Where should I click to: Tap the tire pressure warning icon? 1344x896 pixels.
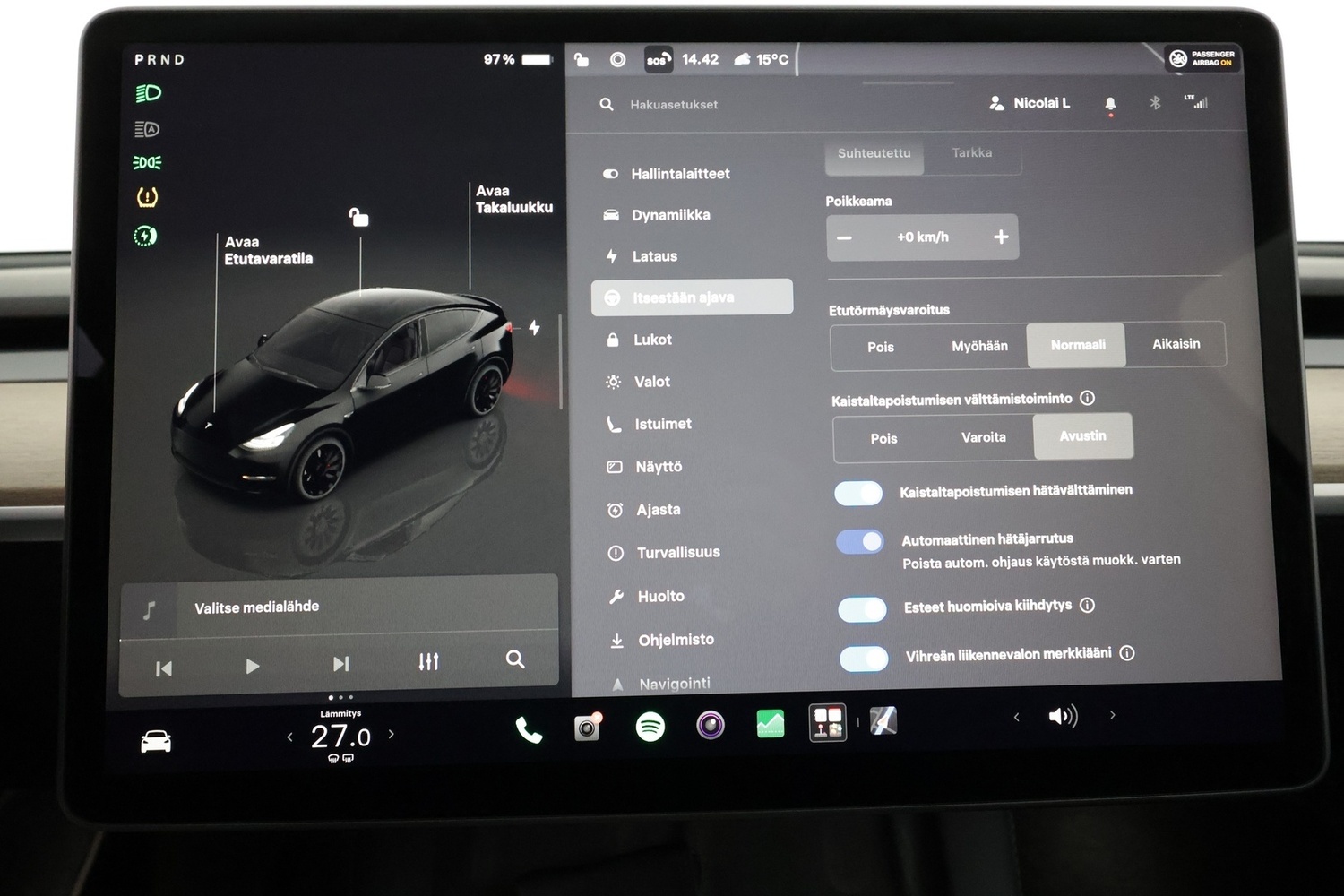[147, 197]
